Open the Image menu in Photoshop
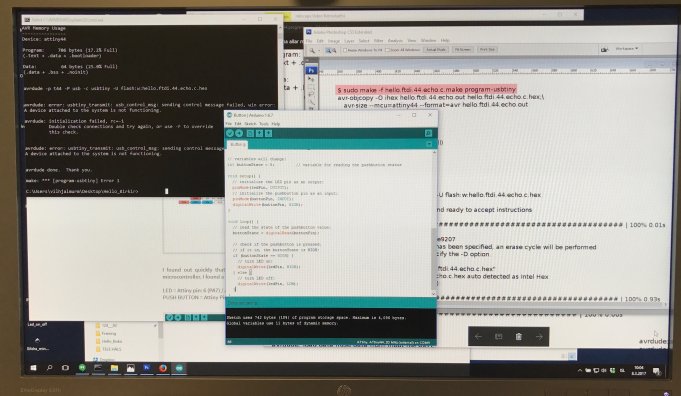Image resolution: width=681 pixels, height=396 pixels. point(334,41)
